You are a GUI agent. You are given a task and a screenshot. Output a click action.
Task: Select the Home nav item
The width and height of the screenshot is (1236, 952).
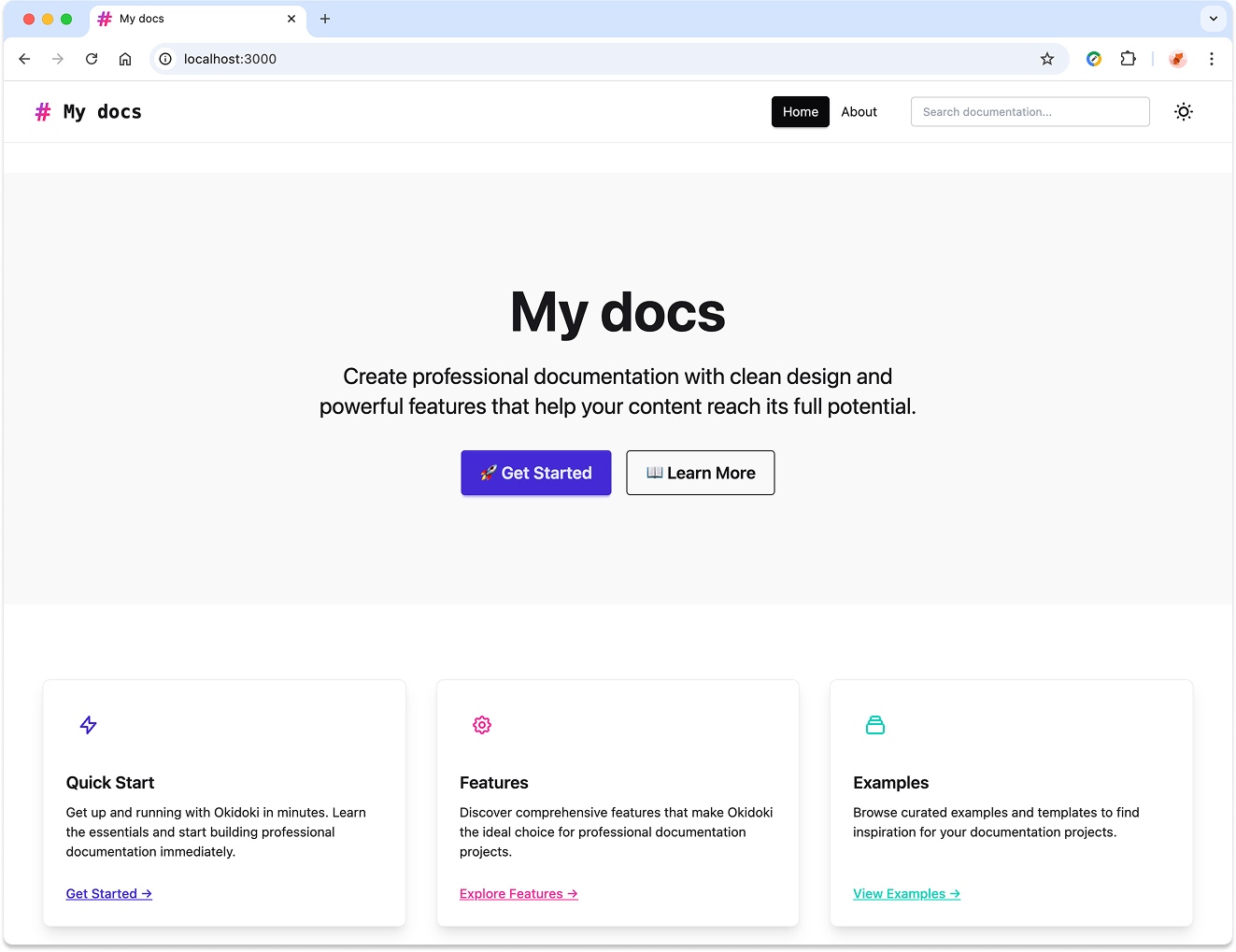click(800, 112)
